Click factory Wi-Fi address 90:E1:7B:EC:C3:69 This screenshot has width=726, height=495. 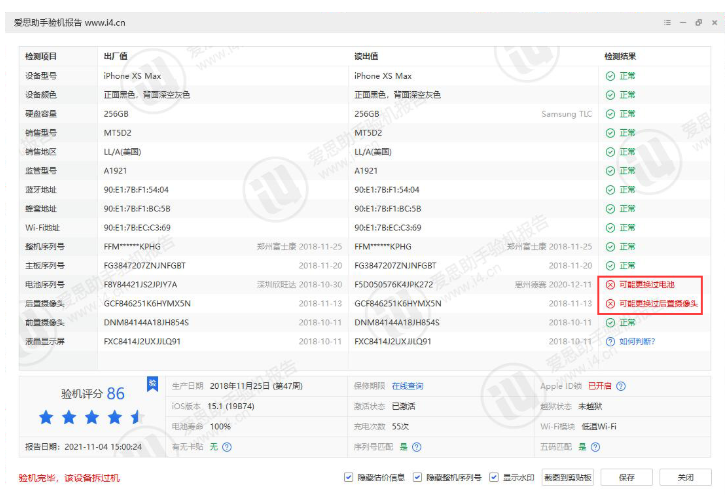coord(137,228)
